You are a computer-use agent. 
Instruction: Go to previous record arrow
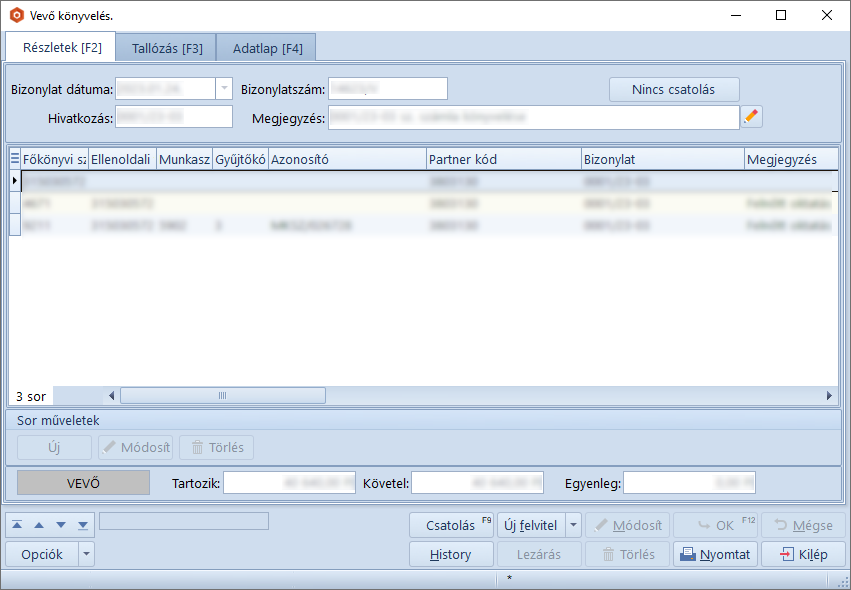point(40,524)
